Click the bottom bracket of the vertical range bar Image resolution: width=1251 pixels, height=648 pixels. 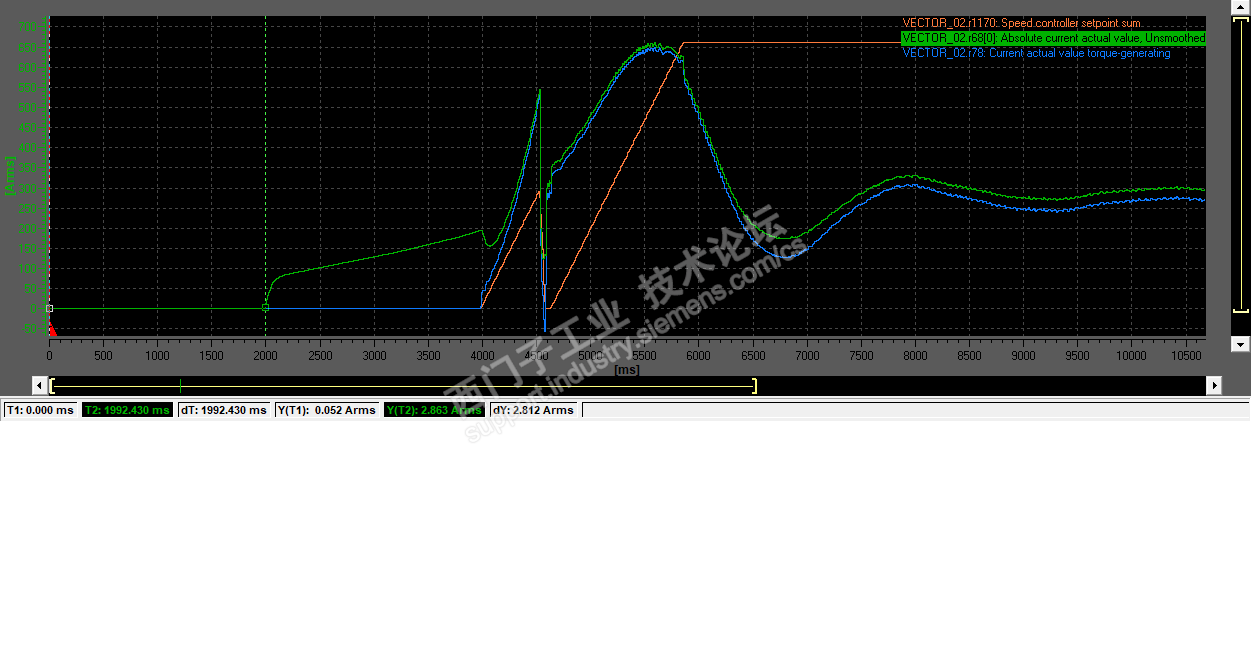1240,310
